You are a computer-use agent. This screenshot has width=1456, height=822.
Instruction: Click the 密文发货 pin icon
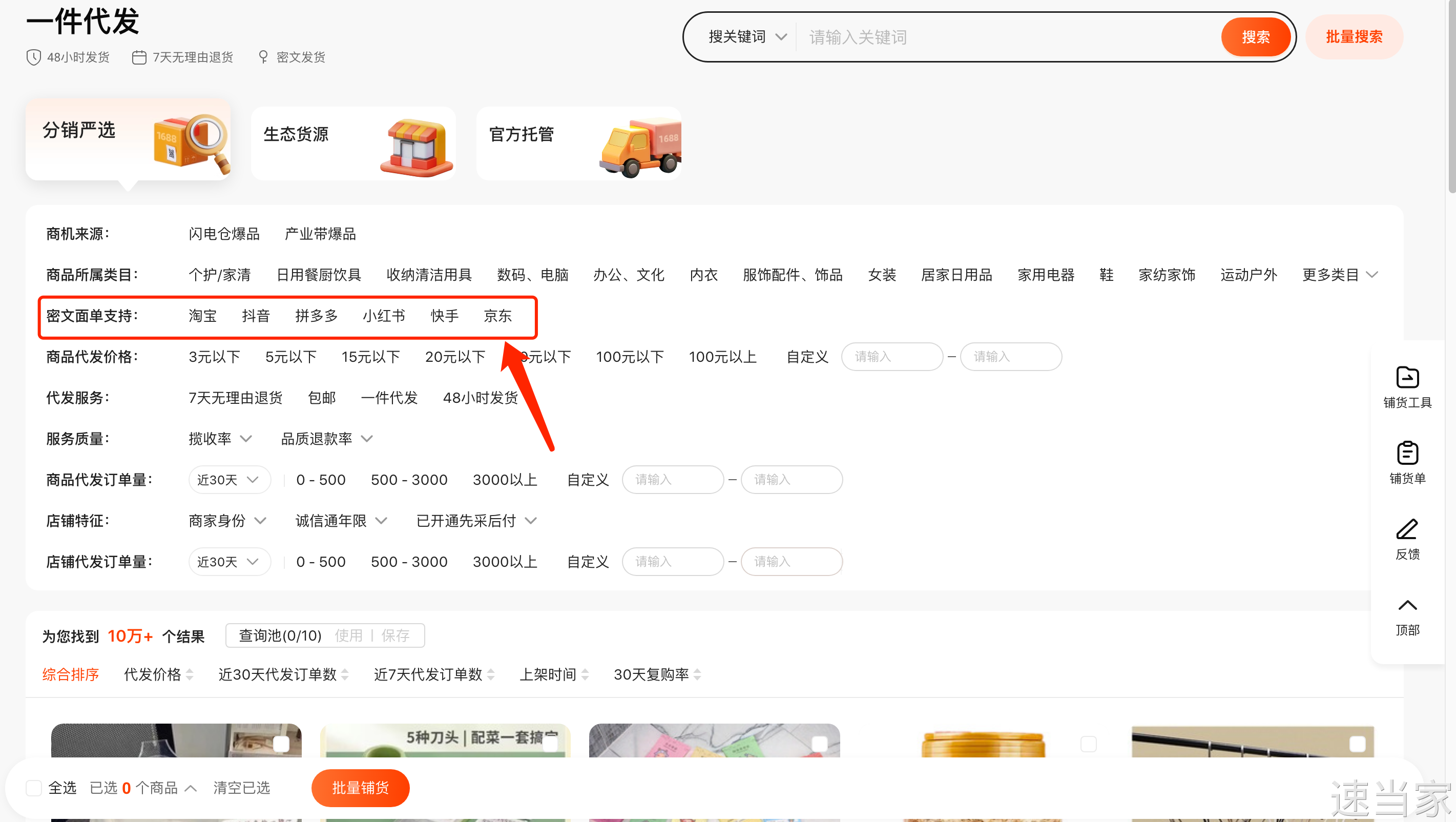point(263,57)
